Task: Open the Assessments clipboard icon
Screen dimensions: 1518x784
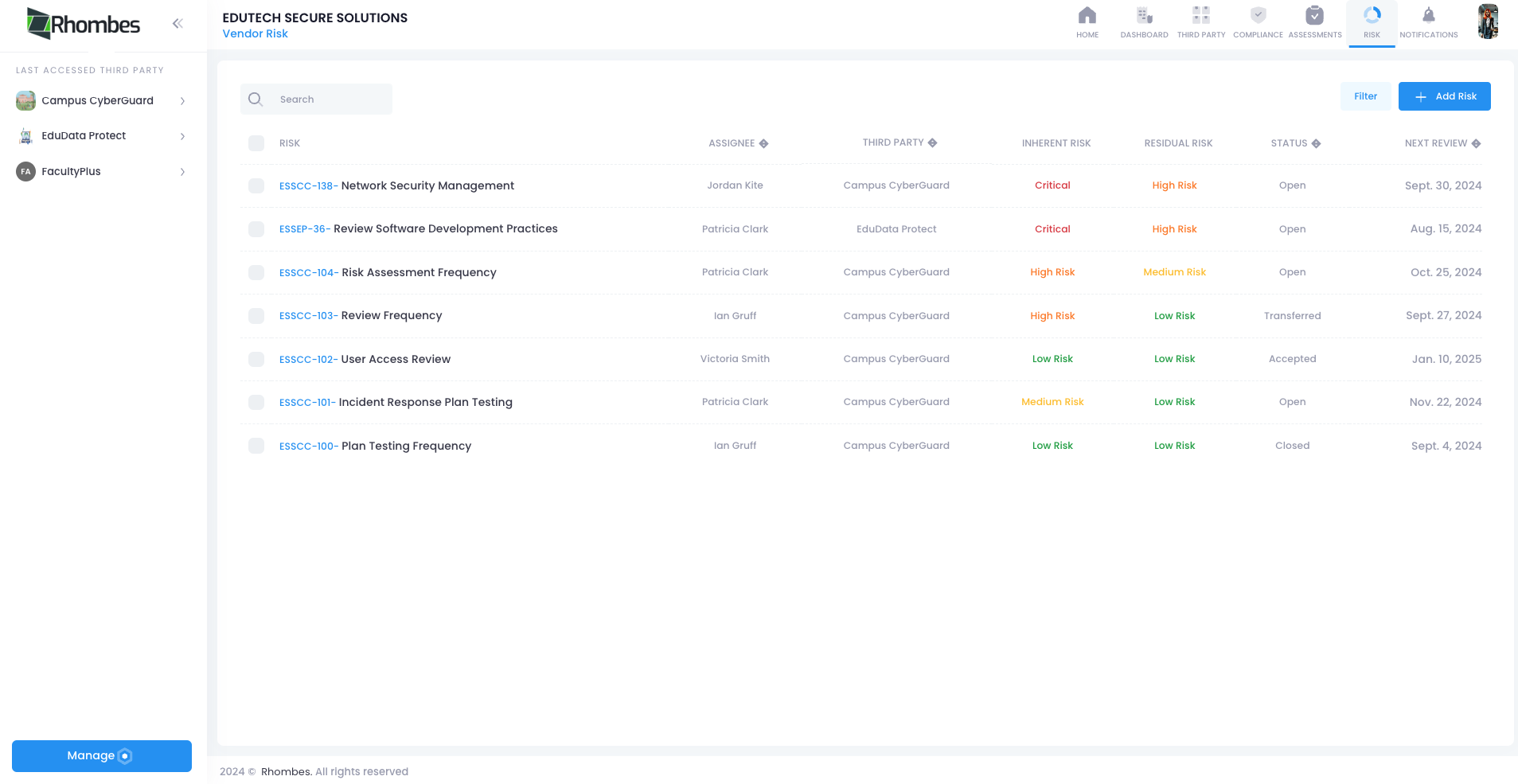Action: point(1315,15)
